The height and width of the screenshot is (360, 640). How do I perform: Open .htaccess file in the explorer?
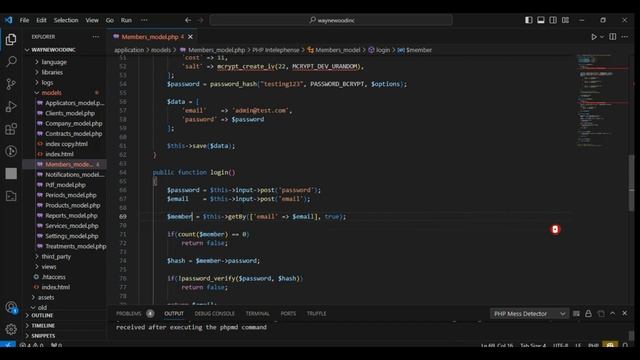(53, 277)
